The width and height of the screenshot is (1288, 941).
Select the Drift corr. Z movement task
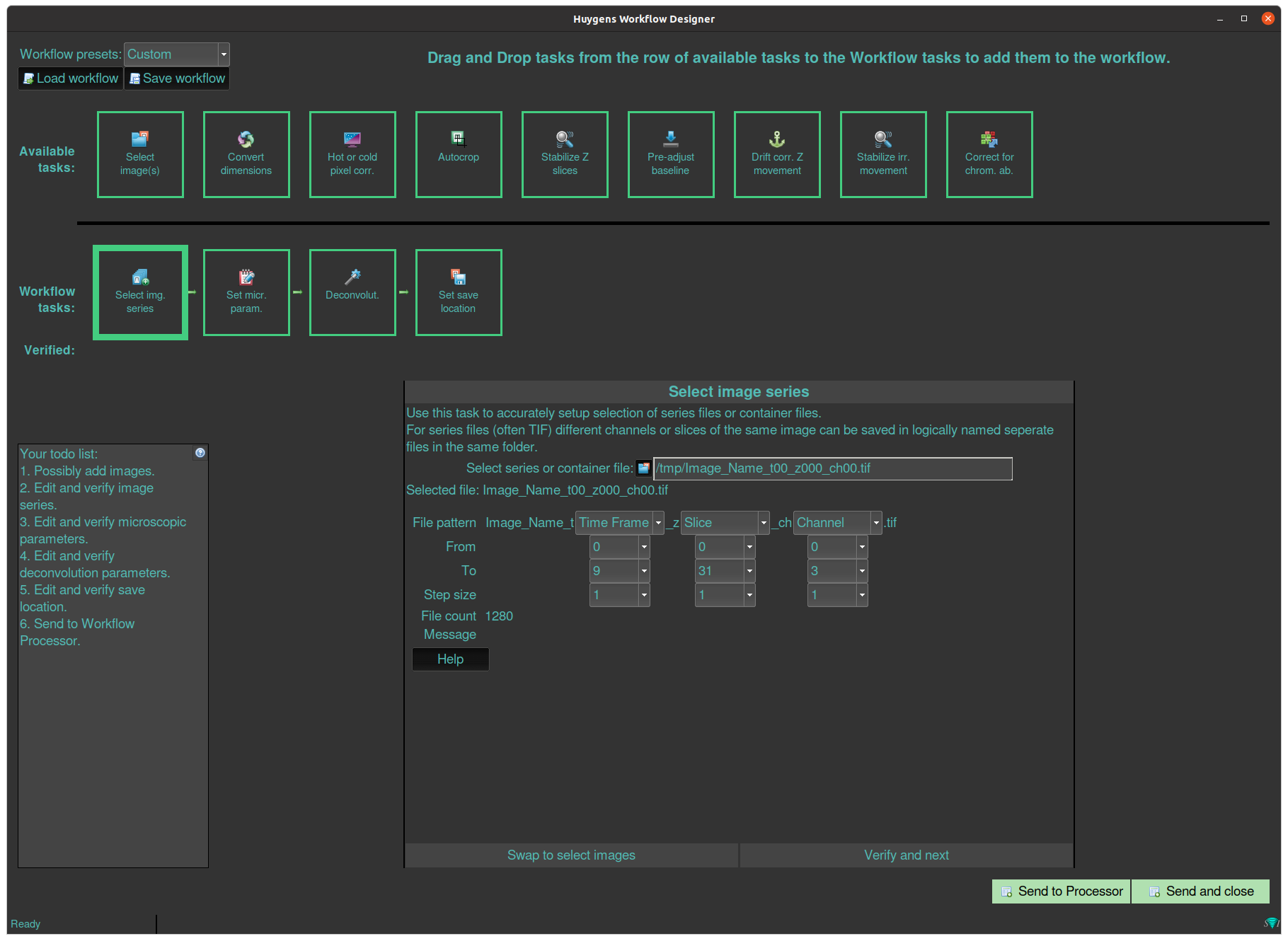777,154
